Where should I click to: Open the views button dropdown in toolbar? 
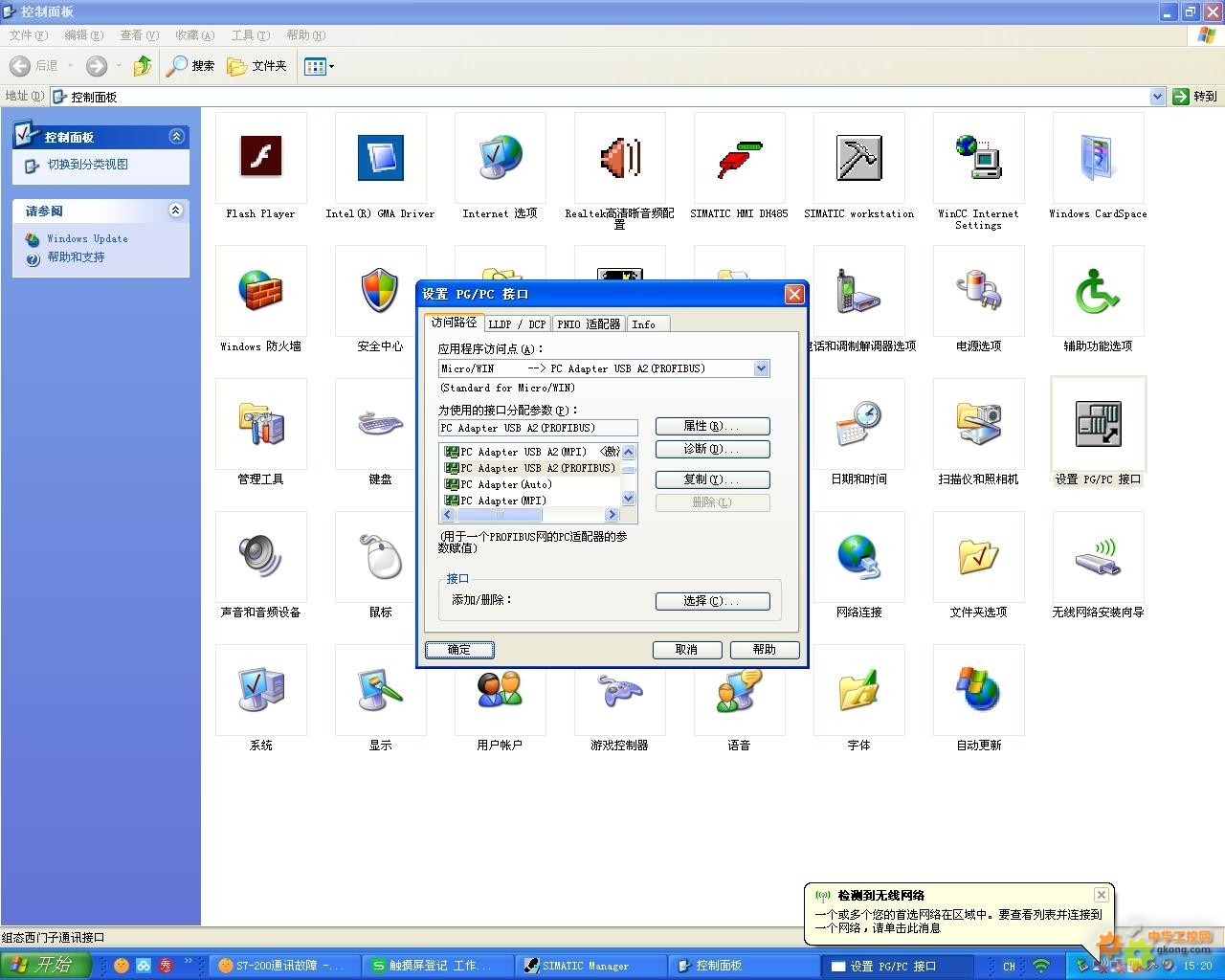(331, 66)
